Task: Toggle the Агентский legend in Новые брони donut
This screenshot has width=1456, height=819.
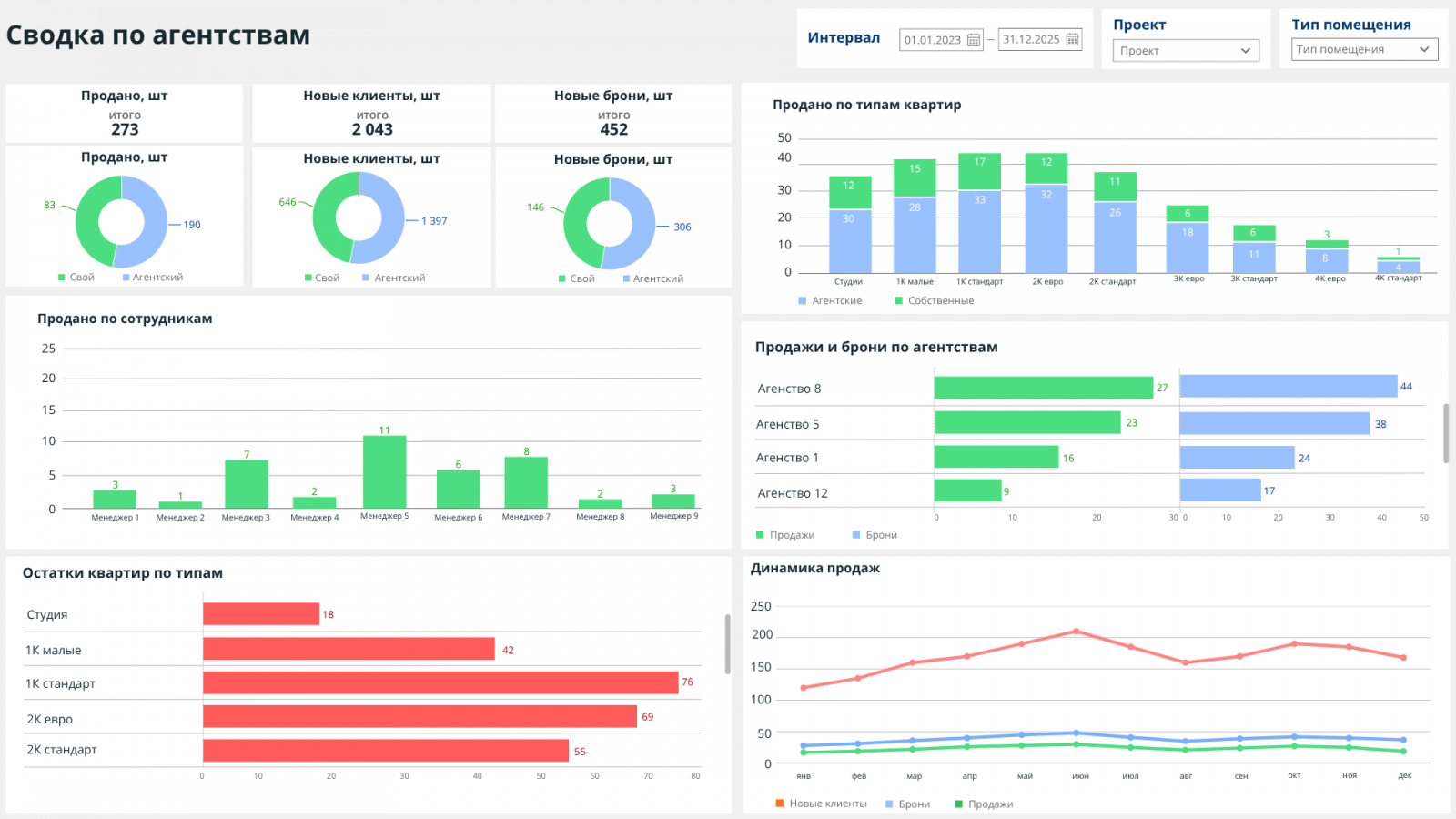Action: pos(652,278)
